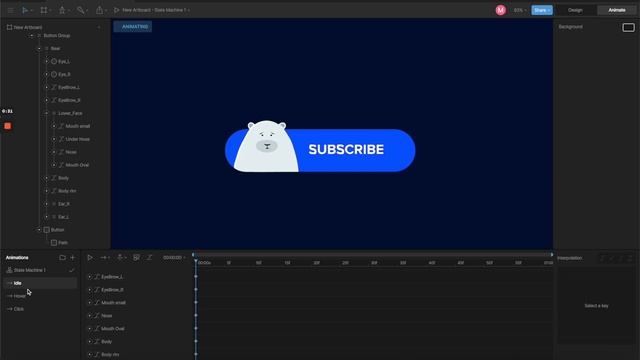
Task: Click the SUBSCRIBE text on canvas
Action: point(346,149)
